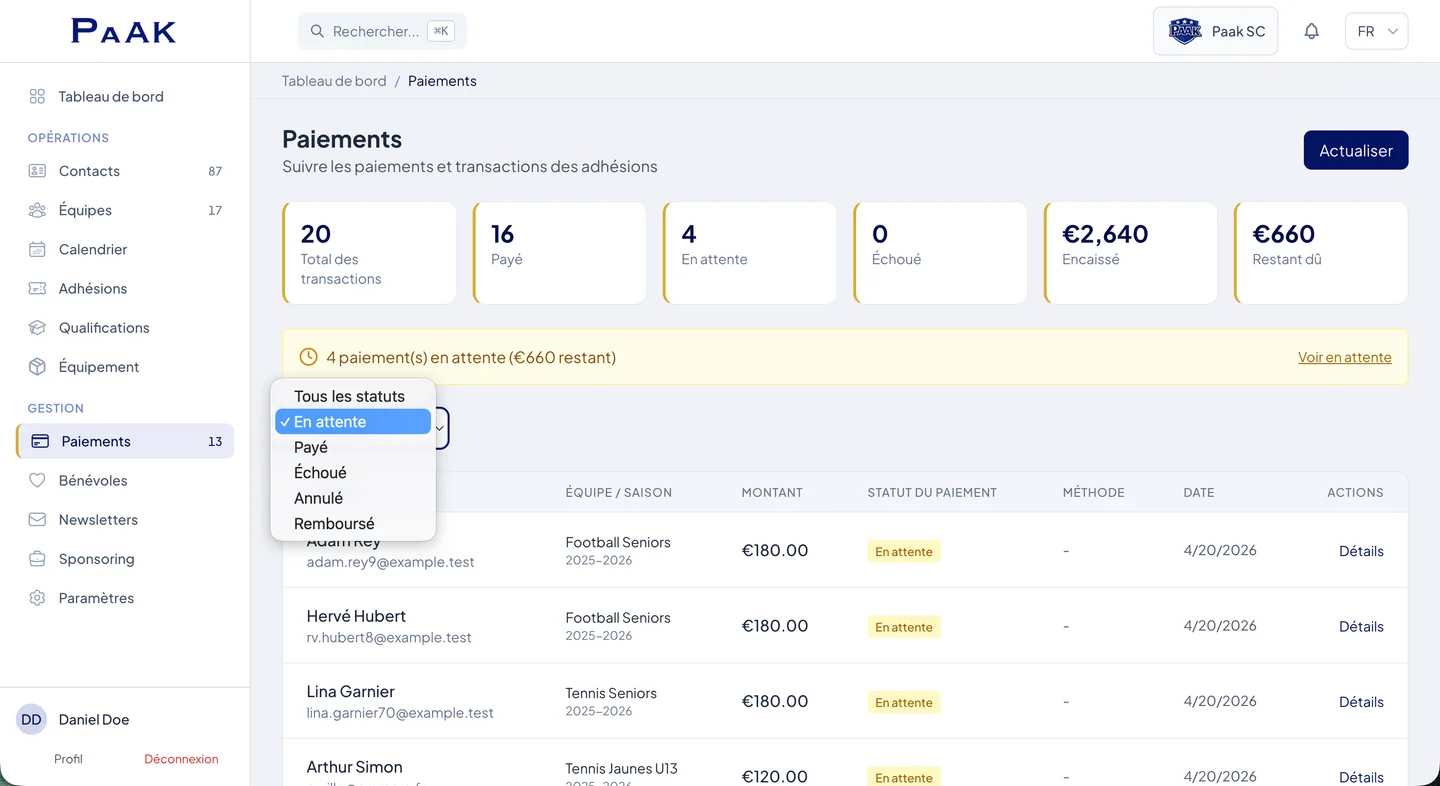Click the Bénévoles heart icon

(37, 481)
